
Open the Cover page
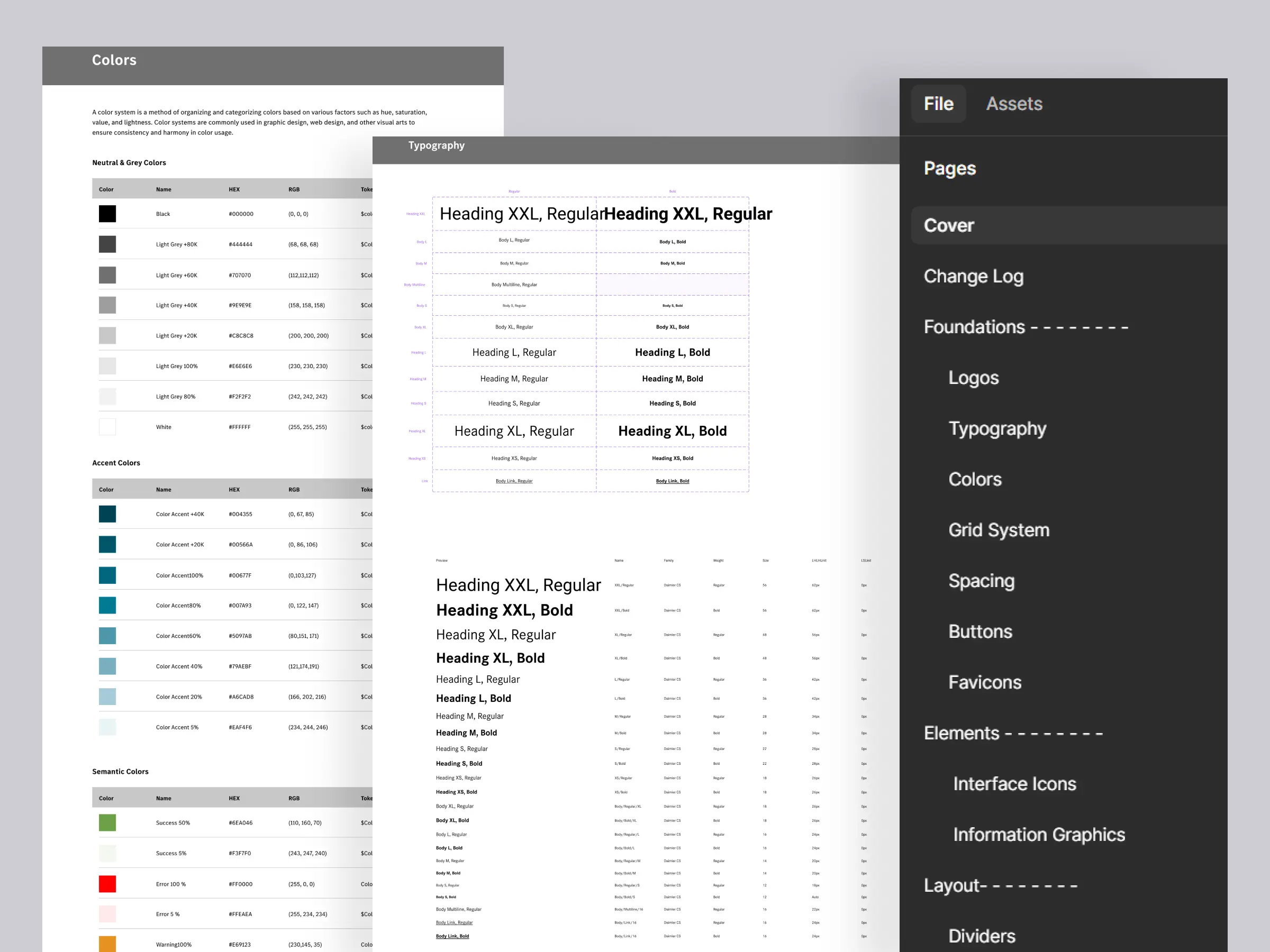point(948,225)
